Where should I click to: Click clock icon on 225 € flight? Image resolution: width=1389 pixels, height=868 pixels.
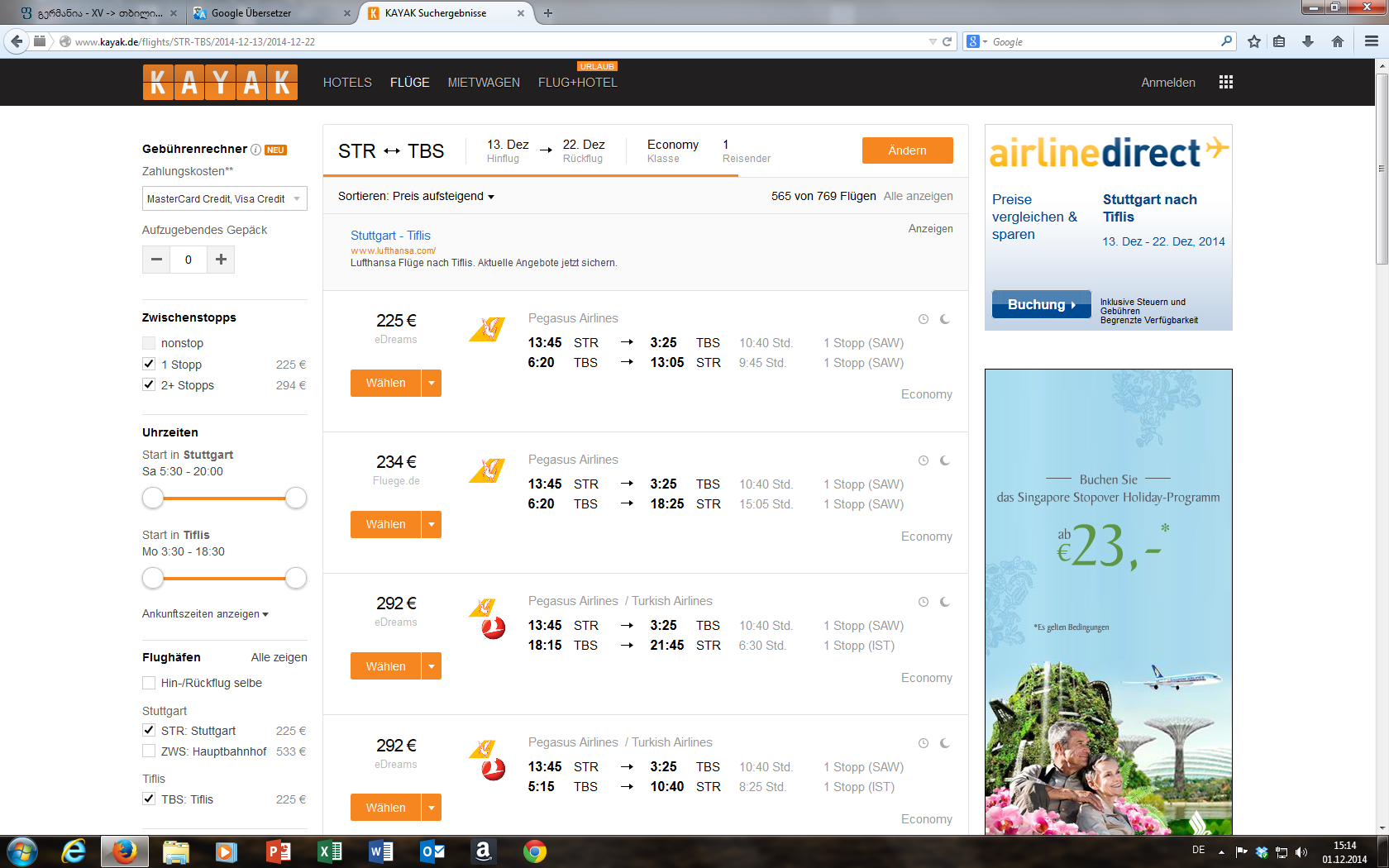(924, 319)
